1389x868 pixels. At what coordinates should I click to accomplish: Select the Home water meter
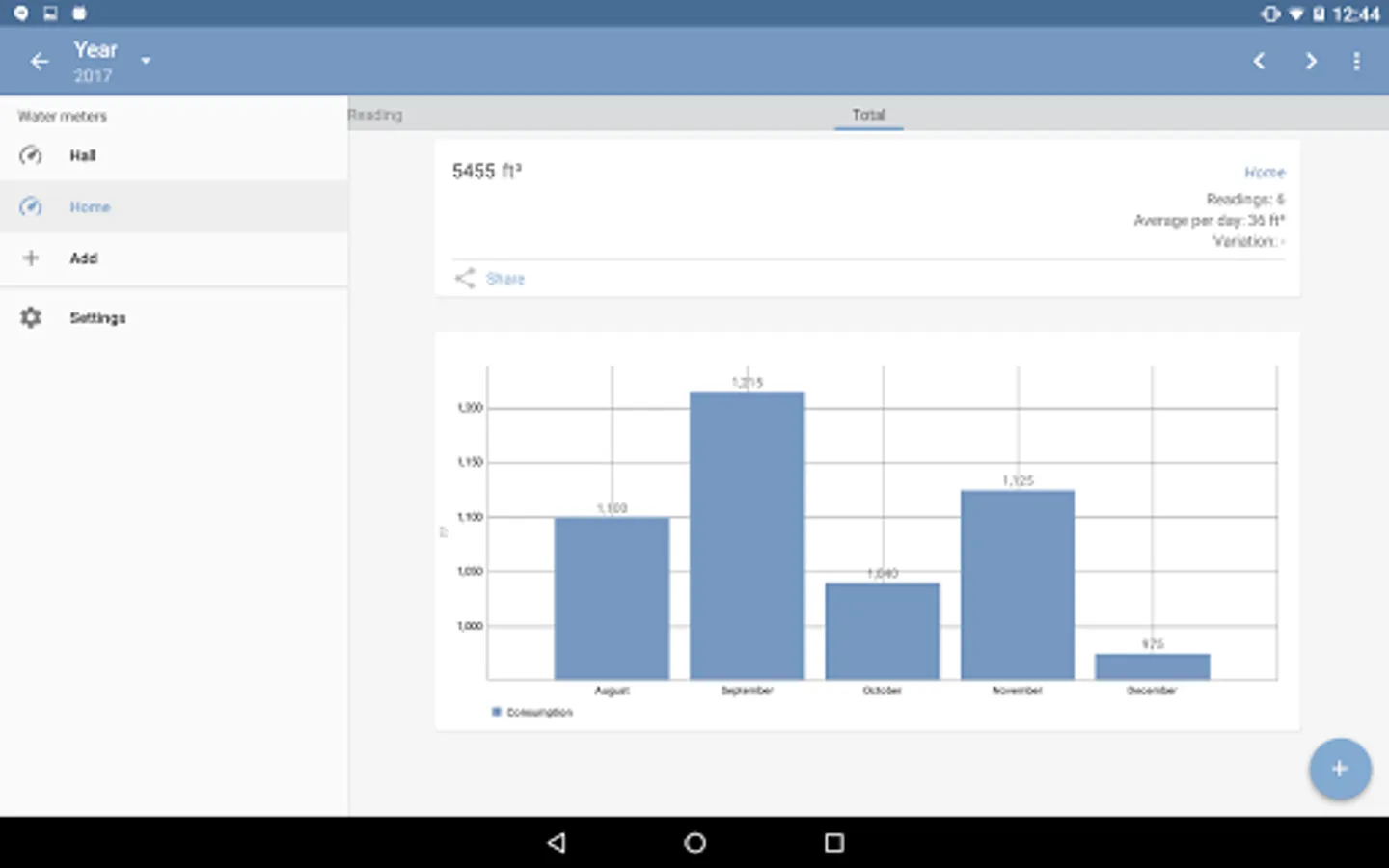pyautogui.click(x=174, y=206)
